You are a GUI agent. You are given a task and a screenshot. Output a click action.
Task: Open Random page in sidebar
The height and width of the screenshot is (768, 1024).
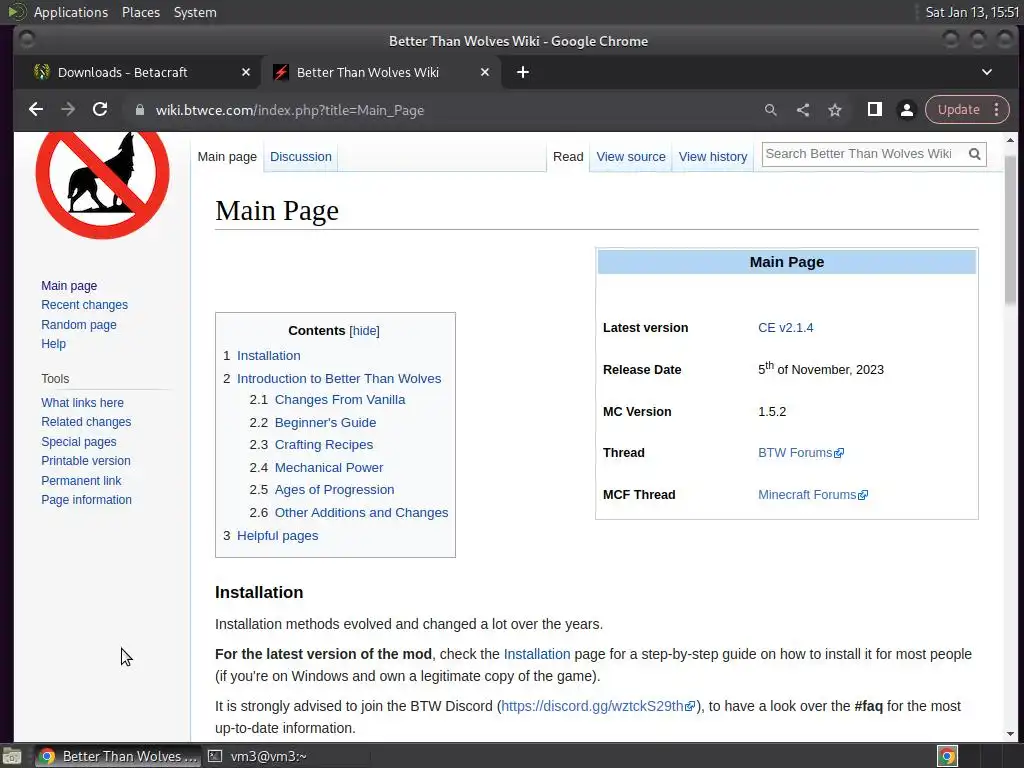pyautogui.click(x=78, y=325)
